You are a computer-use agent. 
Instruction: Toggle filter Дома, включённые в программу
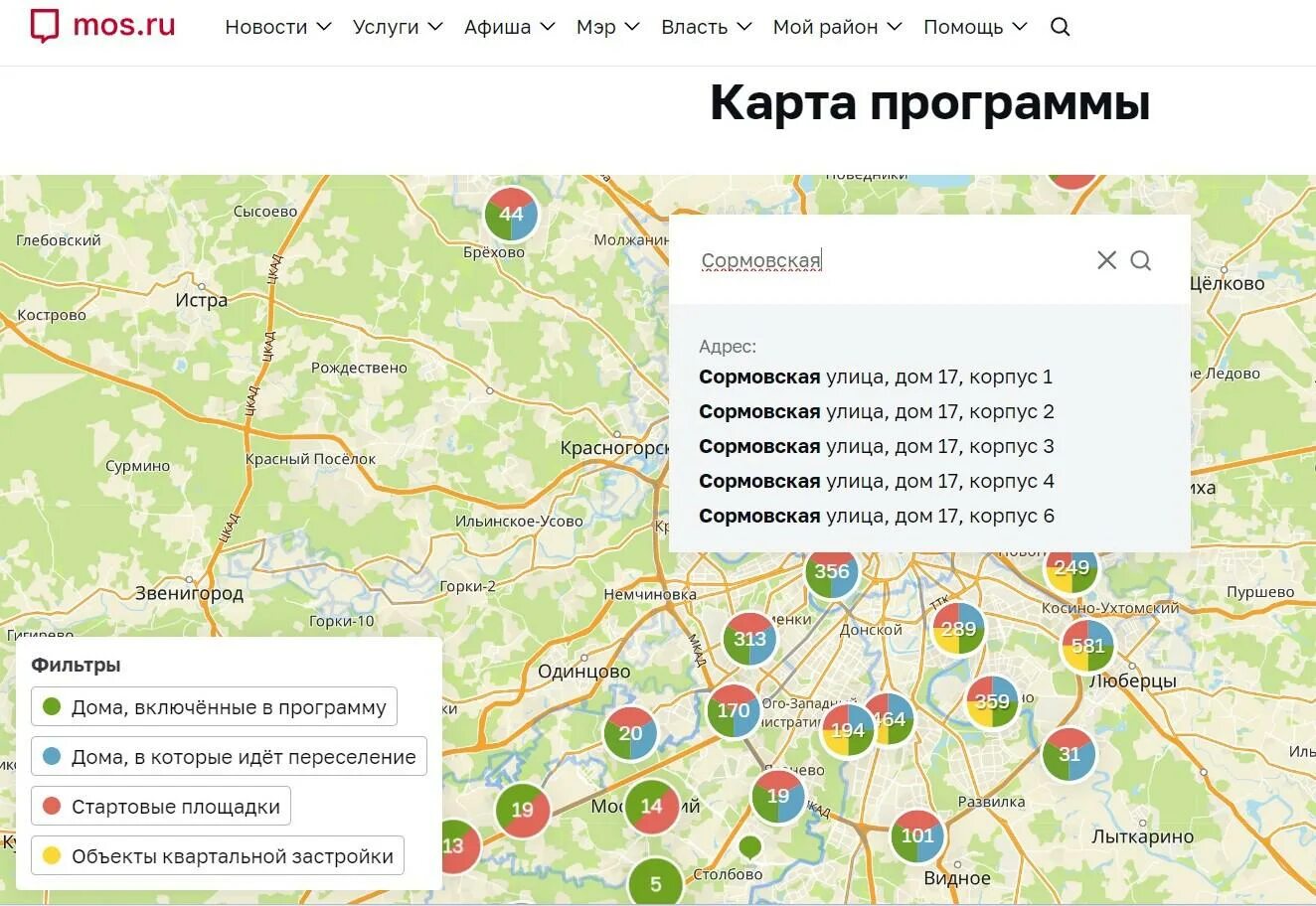(214, 707)
